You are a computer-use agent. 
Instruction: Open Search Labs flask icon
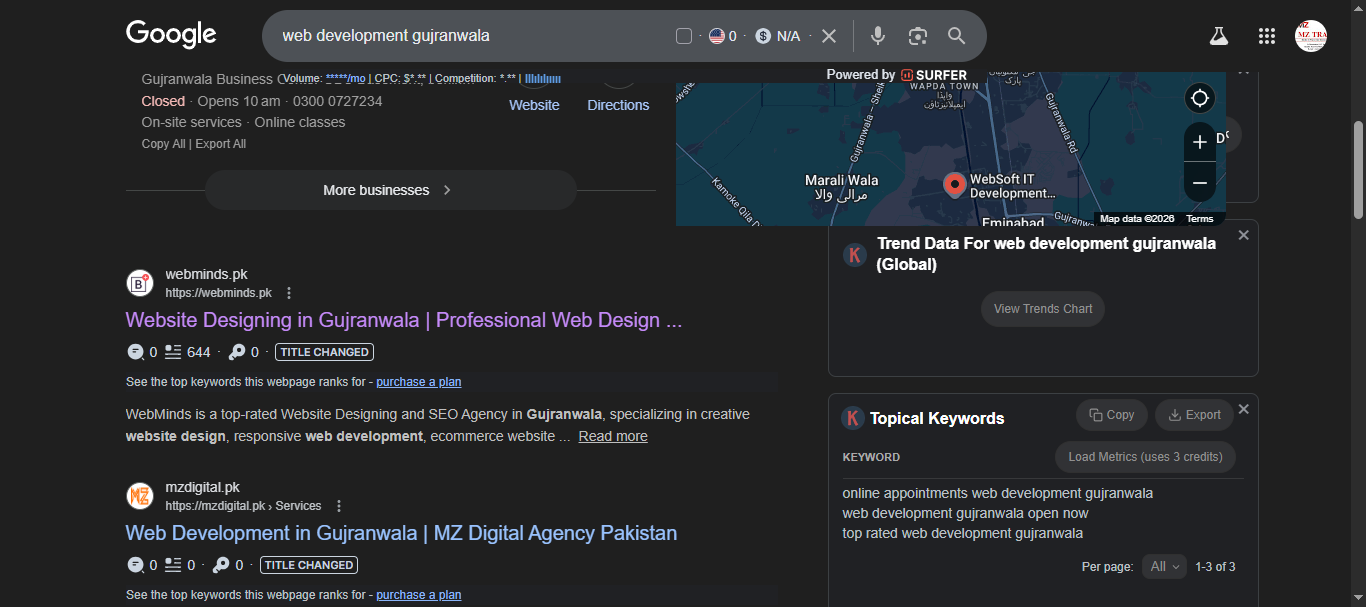point(1218,36)
